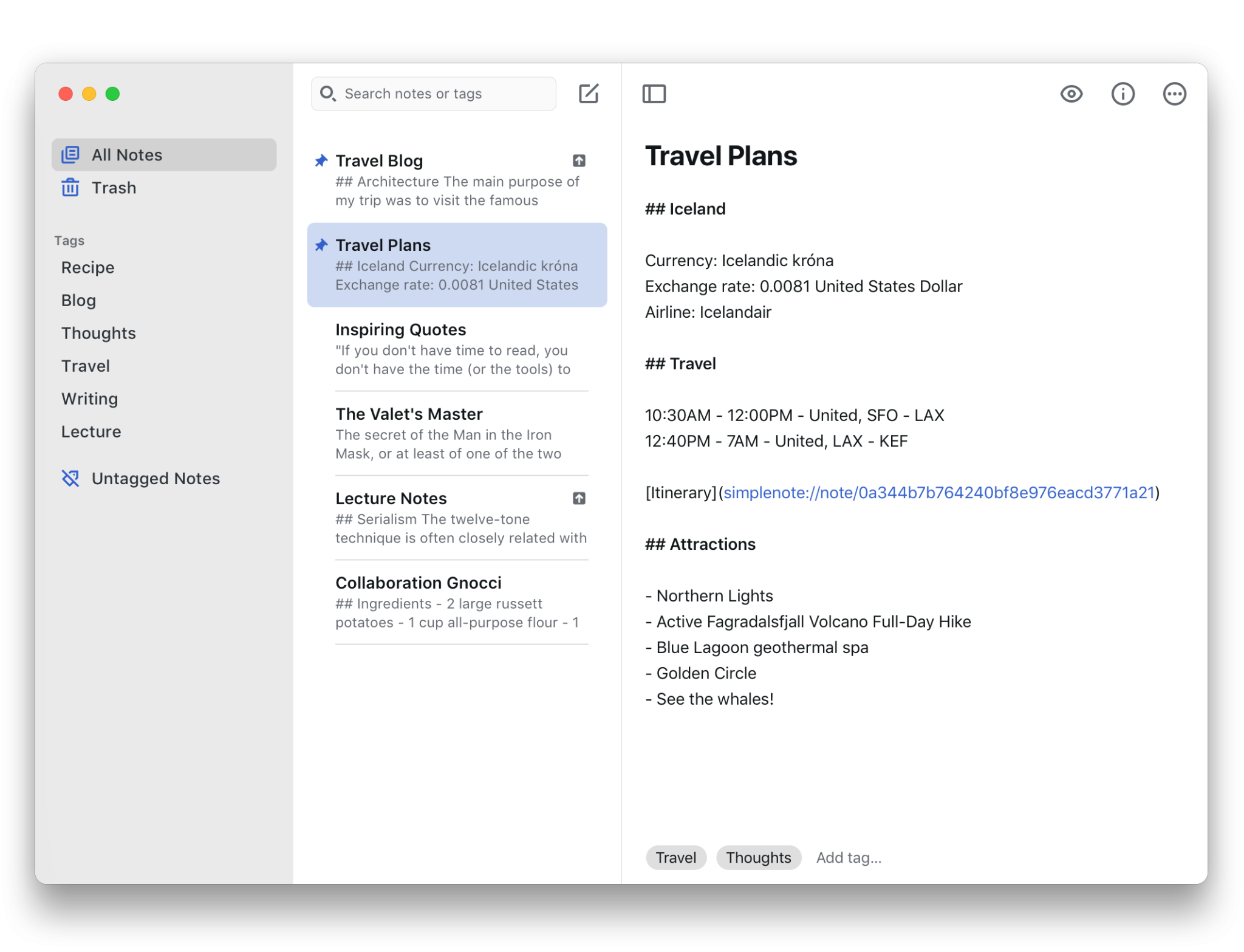Switch to All Notes view
The image size is (1244, 952).
(x=126, y=154)
